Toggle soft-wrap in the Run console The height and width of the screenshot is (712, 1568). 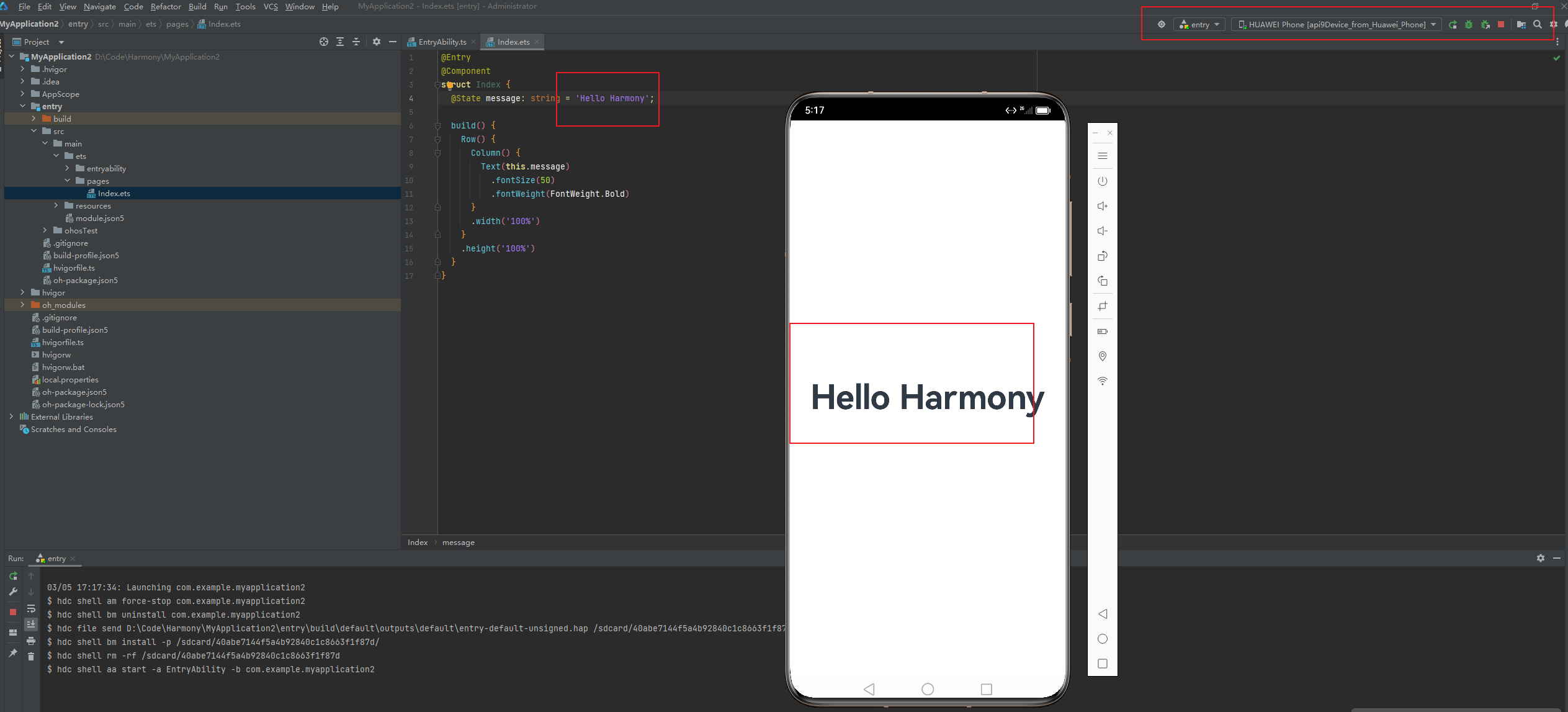[x=31, y=608]
